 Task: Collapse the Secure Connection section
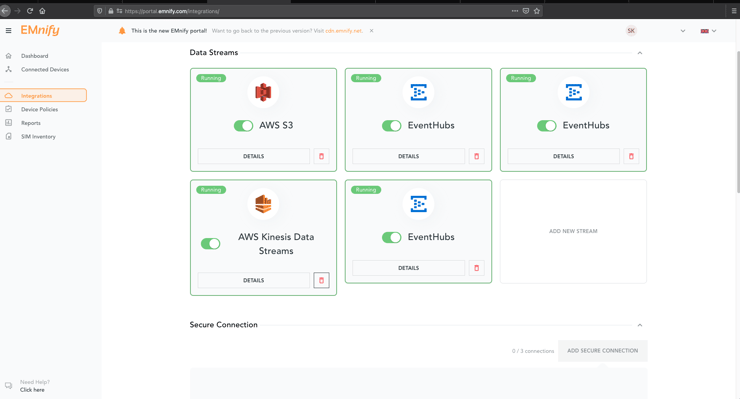[x=639, y=325]
